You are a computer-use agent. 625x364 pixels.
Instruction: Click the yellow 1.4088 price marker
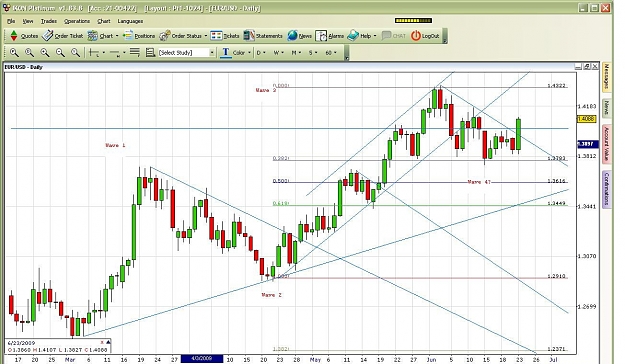pyautogui.click(x=586, y=119)
